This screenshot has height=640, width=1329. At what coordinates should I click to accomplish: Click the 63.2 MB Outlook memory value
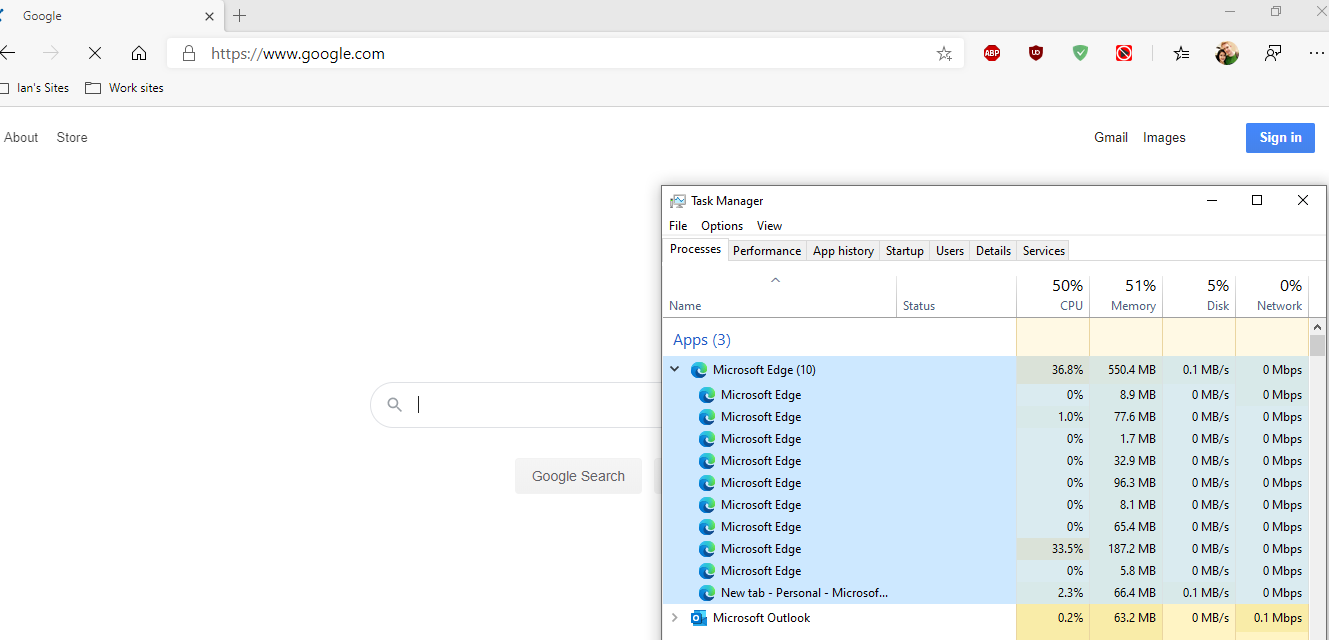point(1135,618)
